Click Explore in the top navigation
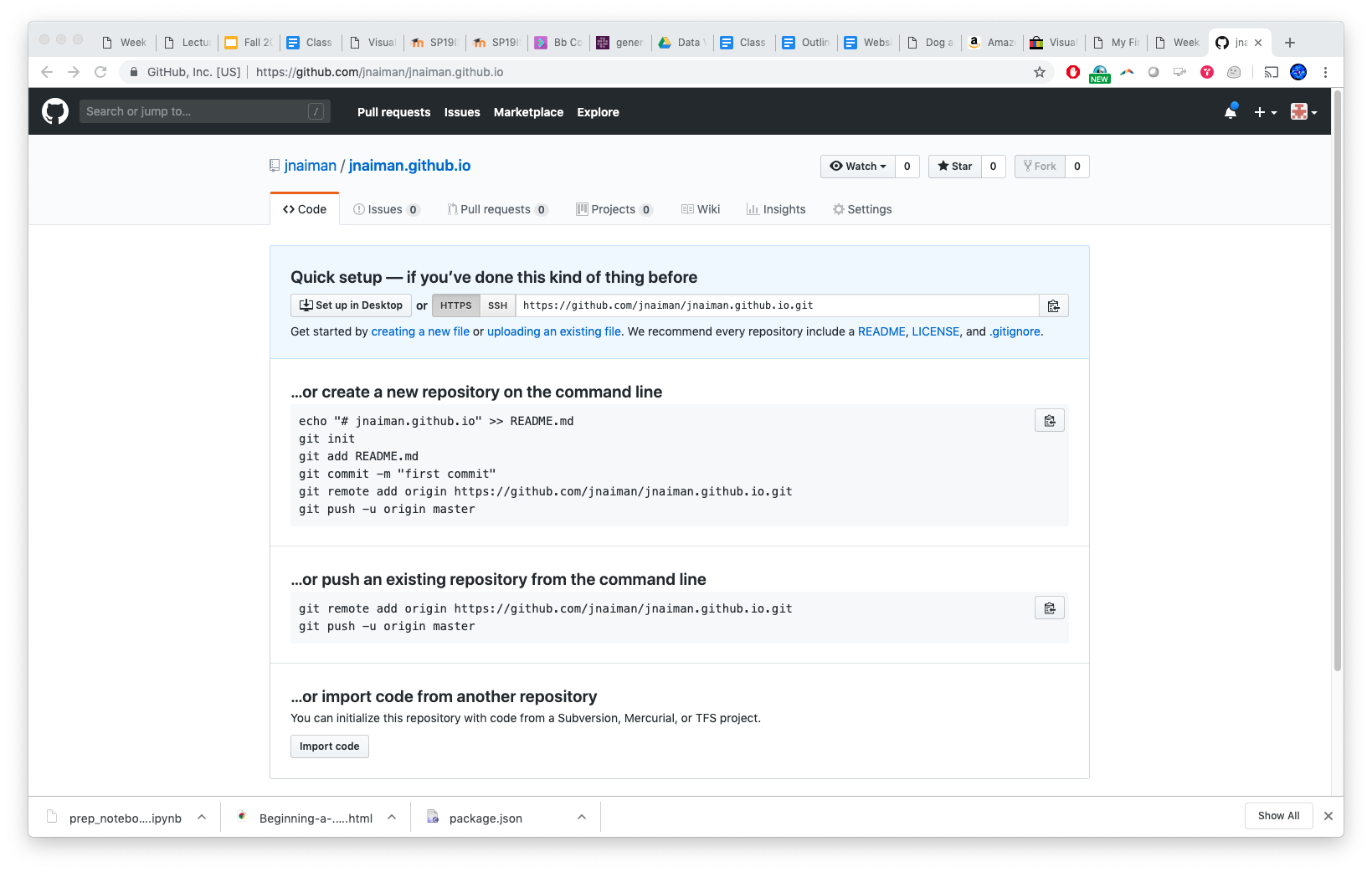 [x=598, y=112]
